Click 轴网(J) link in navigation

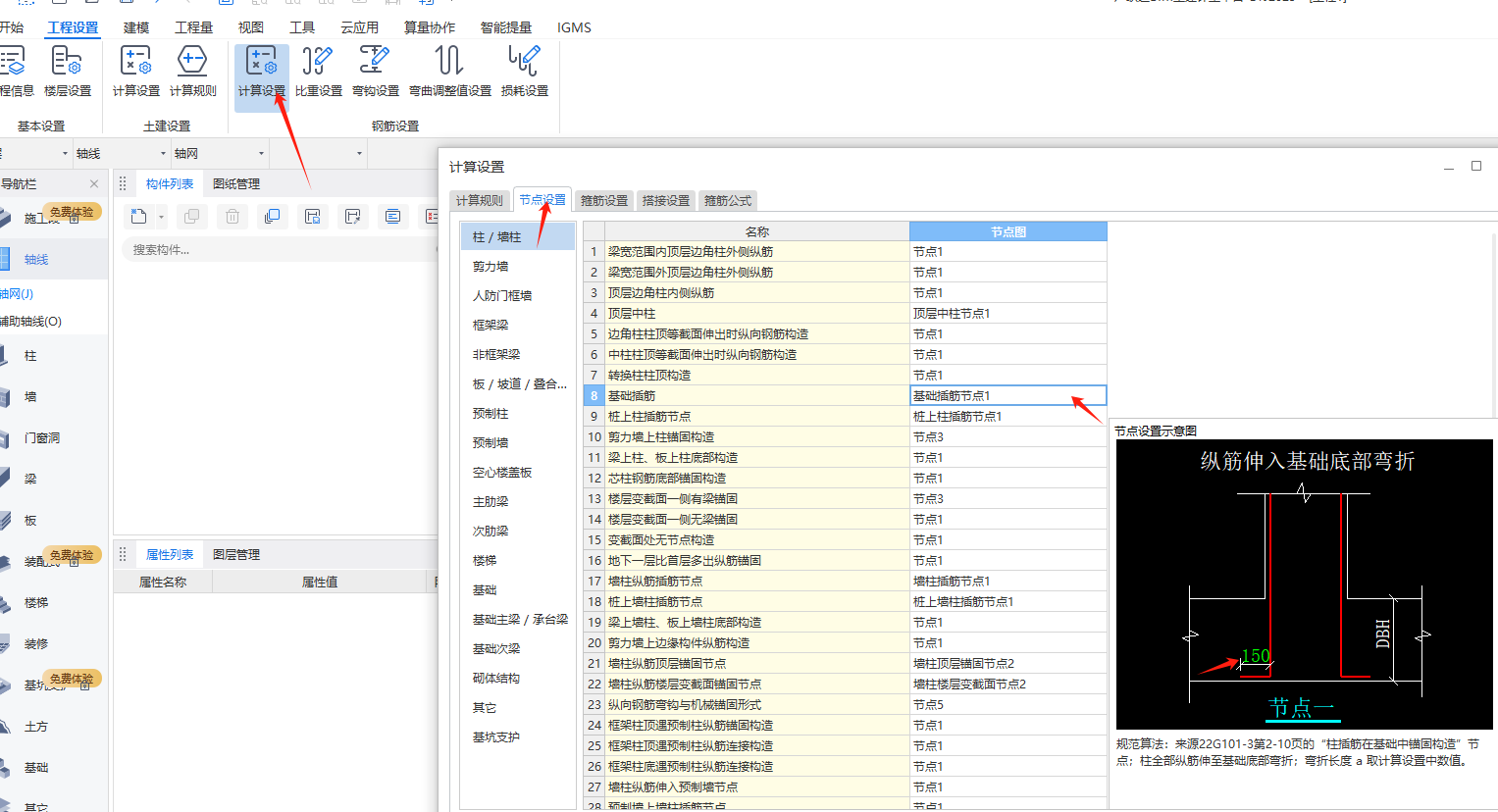17,293
